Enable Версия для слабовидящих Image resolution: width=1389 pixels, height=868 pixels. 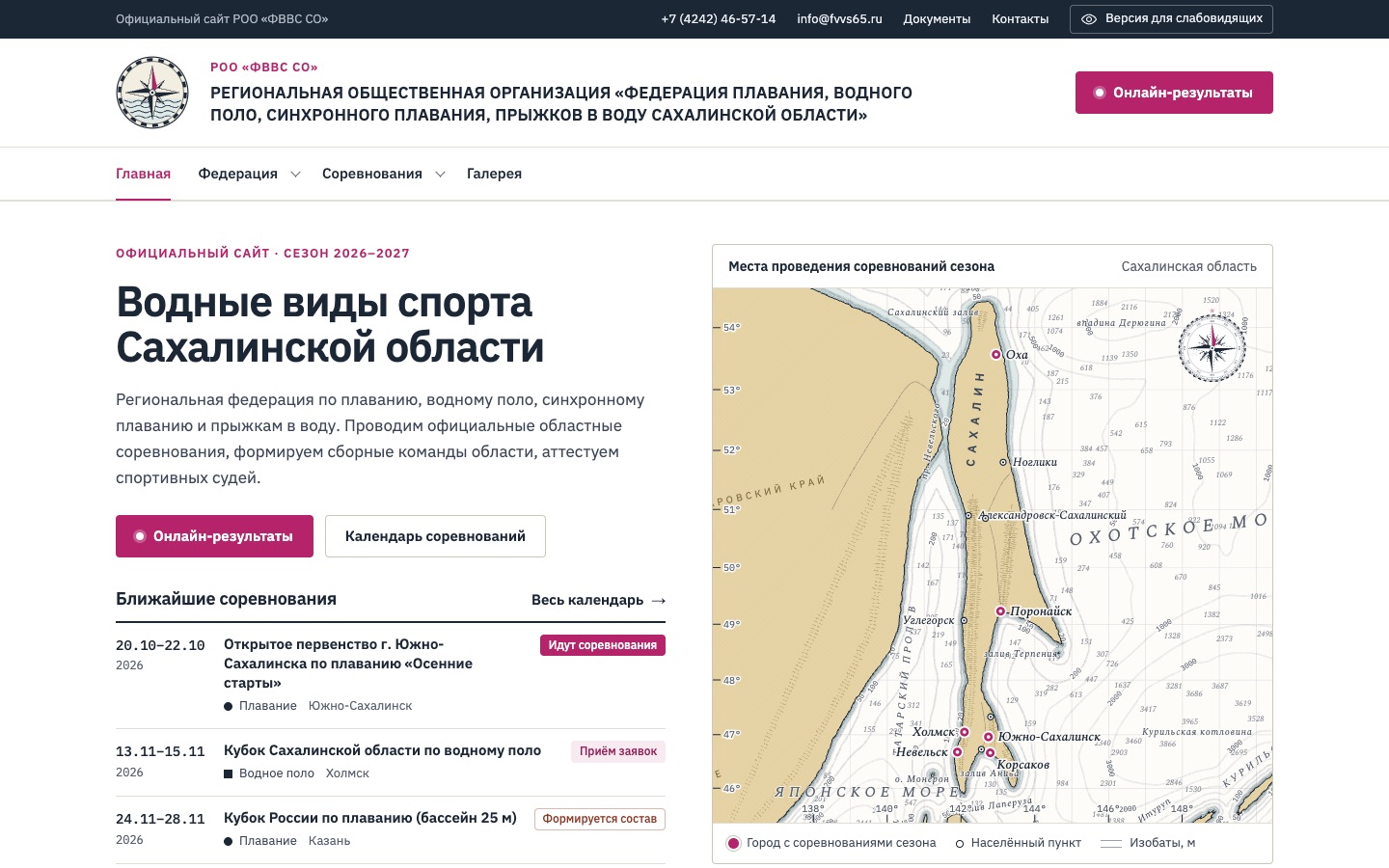click(x=1171, y=19)
